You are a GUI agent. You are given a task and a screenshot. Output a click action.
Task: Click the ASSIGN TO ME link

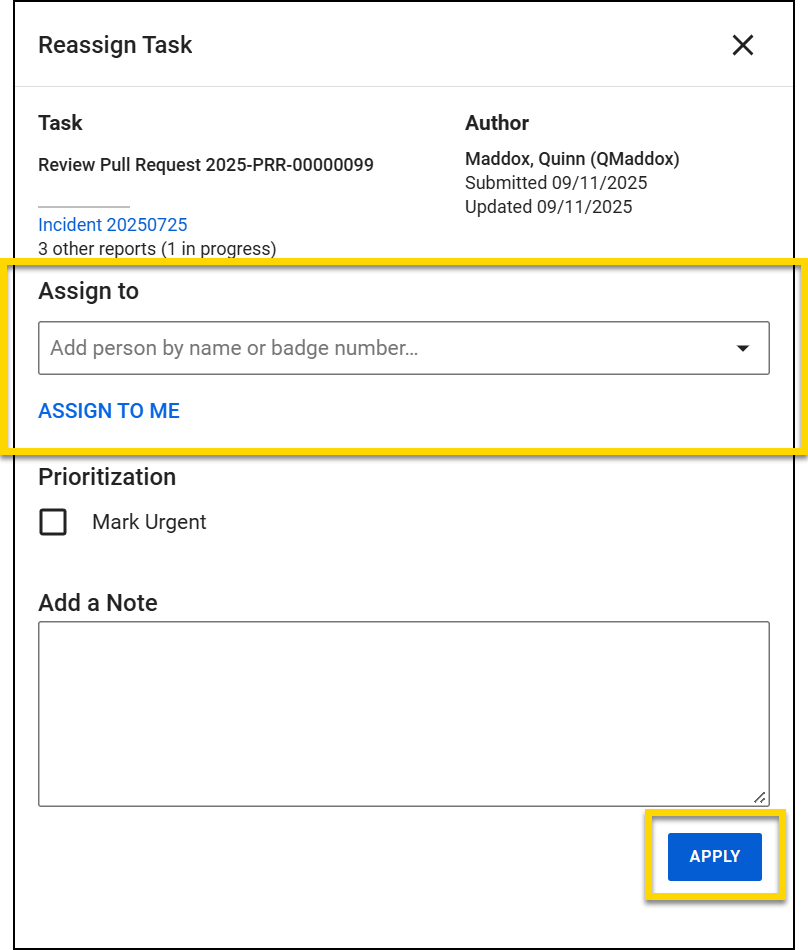109,411
